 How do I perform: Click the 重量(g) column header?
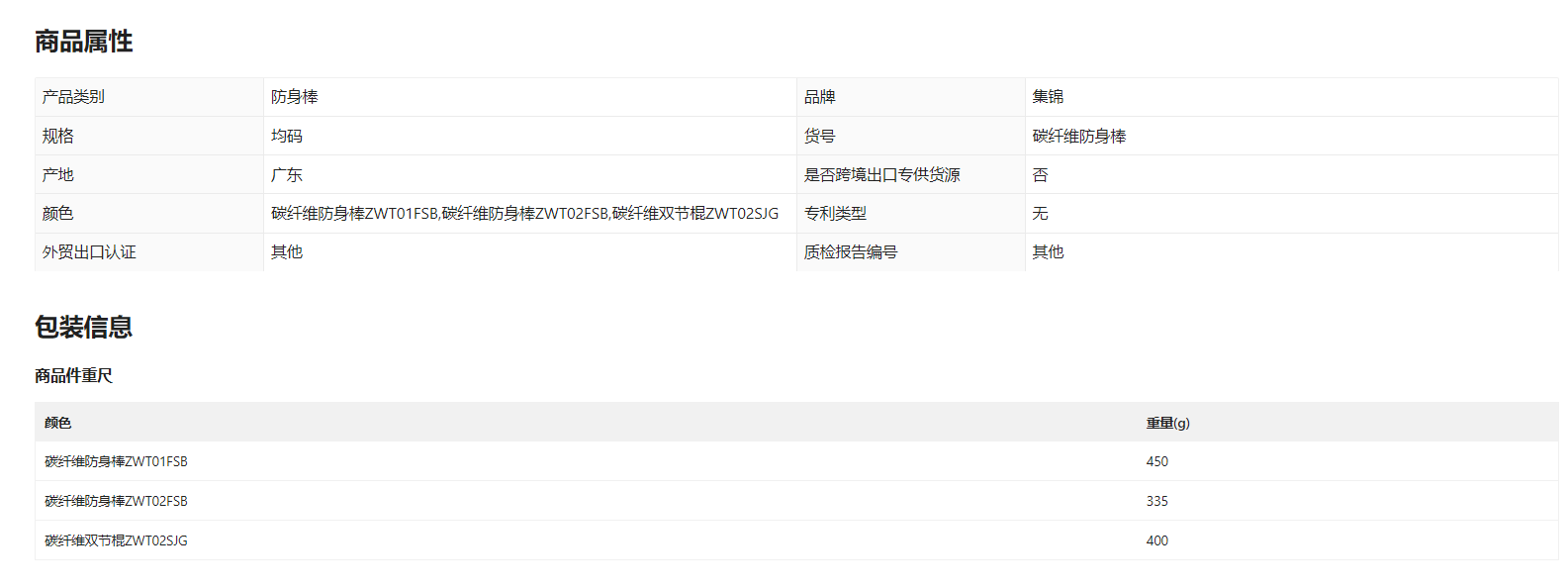click(x=1167, y=423)
